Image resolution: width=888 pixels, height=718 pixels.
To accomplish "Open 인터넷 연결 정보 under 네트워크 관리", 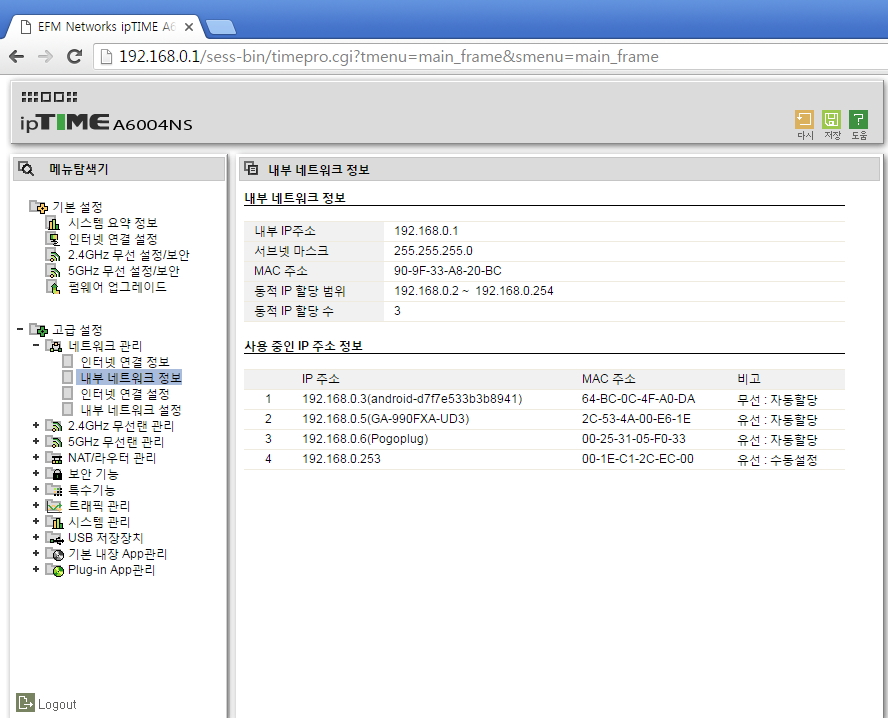I will (x=125, y=362).
